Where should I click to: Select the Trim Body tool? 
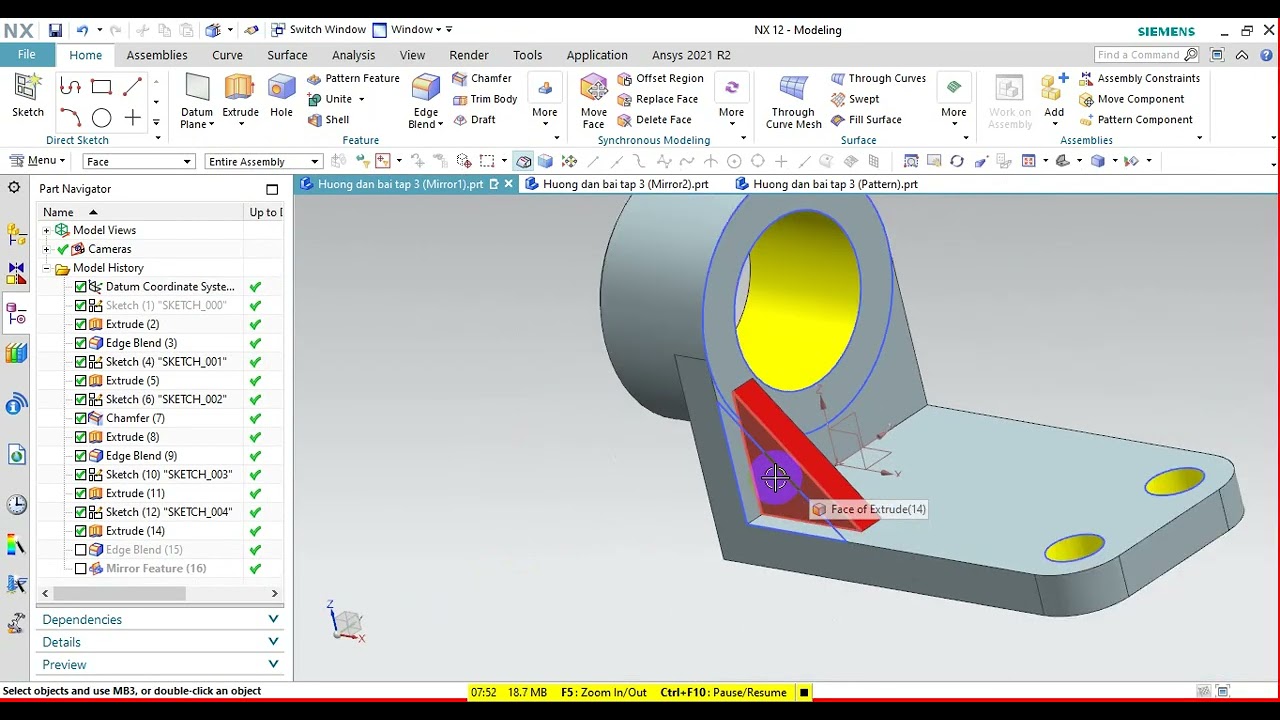[484, 99]
